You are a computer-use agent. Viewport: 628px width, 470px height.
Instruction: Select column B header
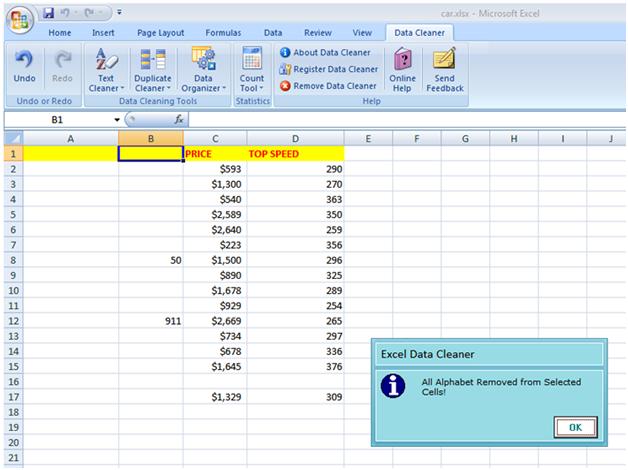coord(151,139)
